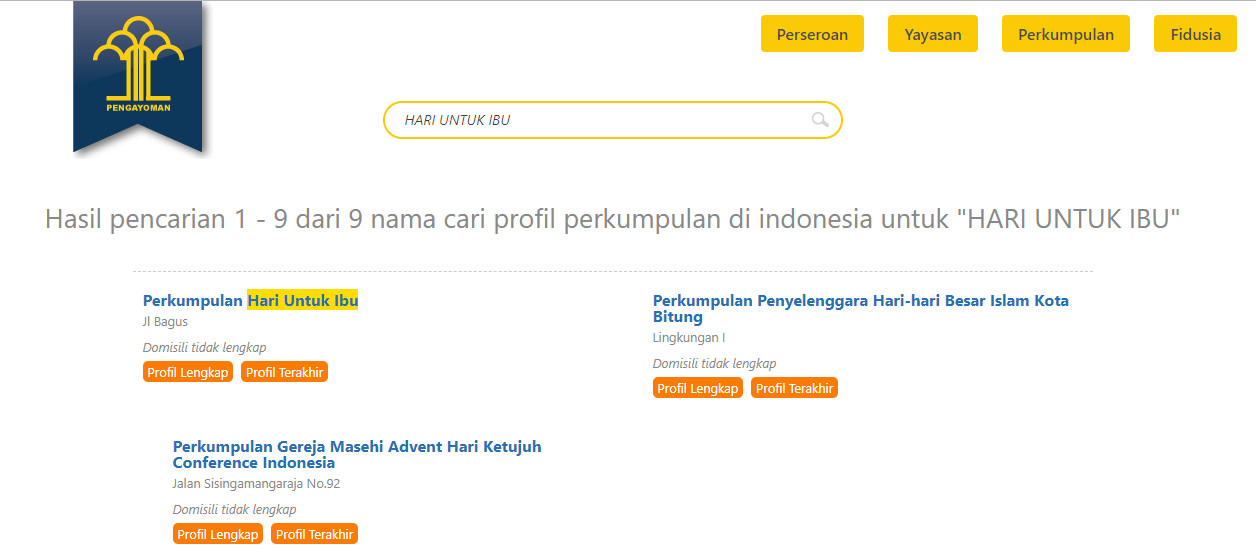
Task: Open Perkumpulan Hari Untuk Ibu result
Action: point(250,300)
